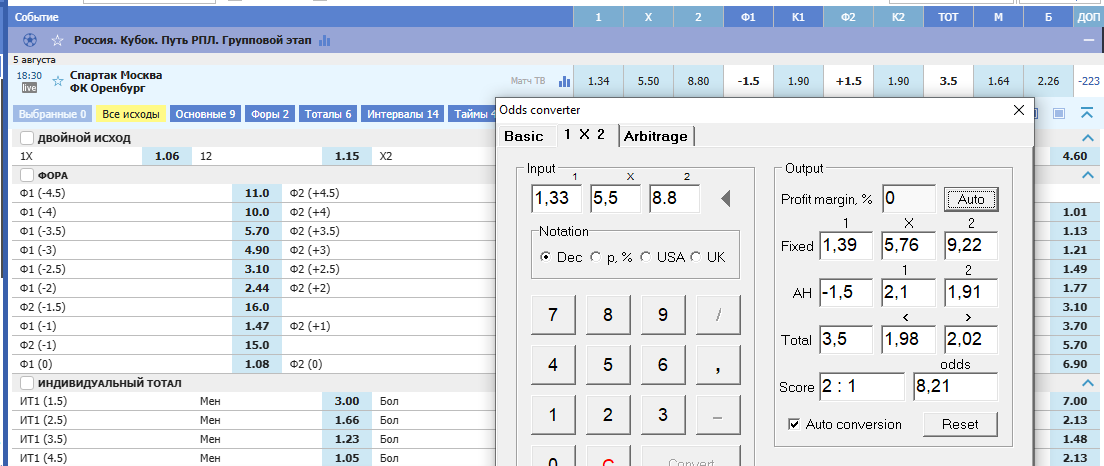Collapse the ФОРА section chevron
The width and height of the screenshot is (1104, 466).
tap(1086, 175)
